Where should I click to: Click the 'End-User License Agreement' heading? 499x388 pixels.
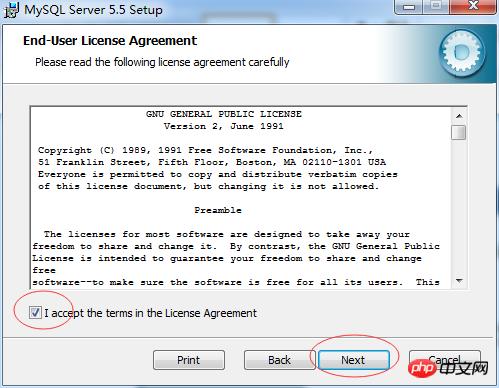110,41
